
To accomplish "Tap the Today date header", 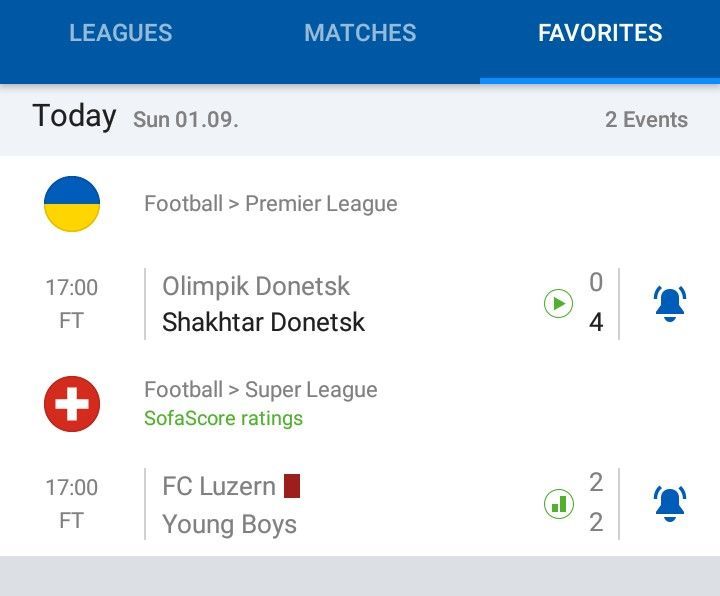I will coord(74,117).
